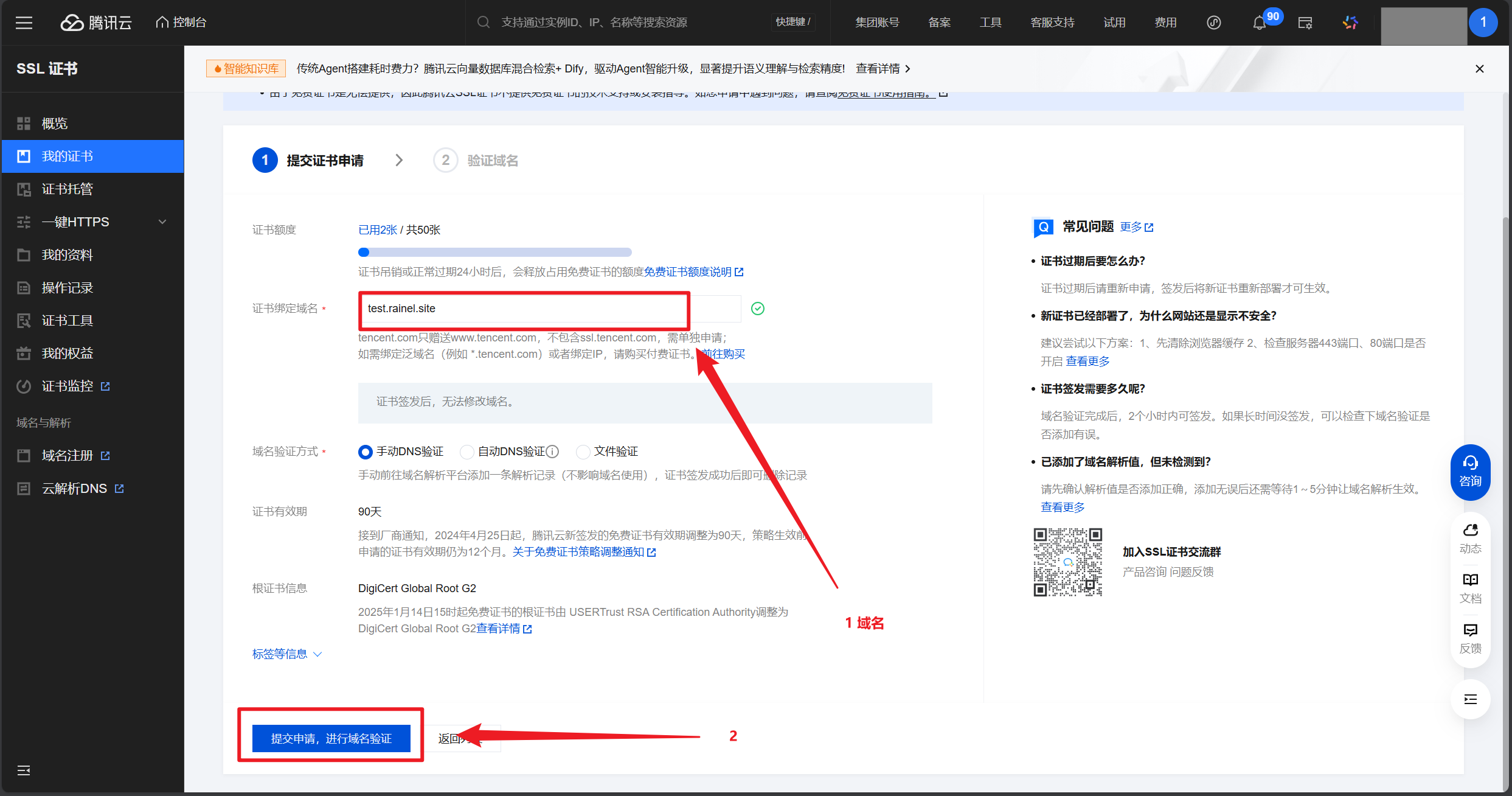Select 手动DNS验证 radio button
The image size is (1512, 796).
coord(366,452)
